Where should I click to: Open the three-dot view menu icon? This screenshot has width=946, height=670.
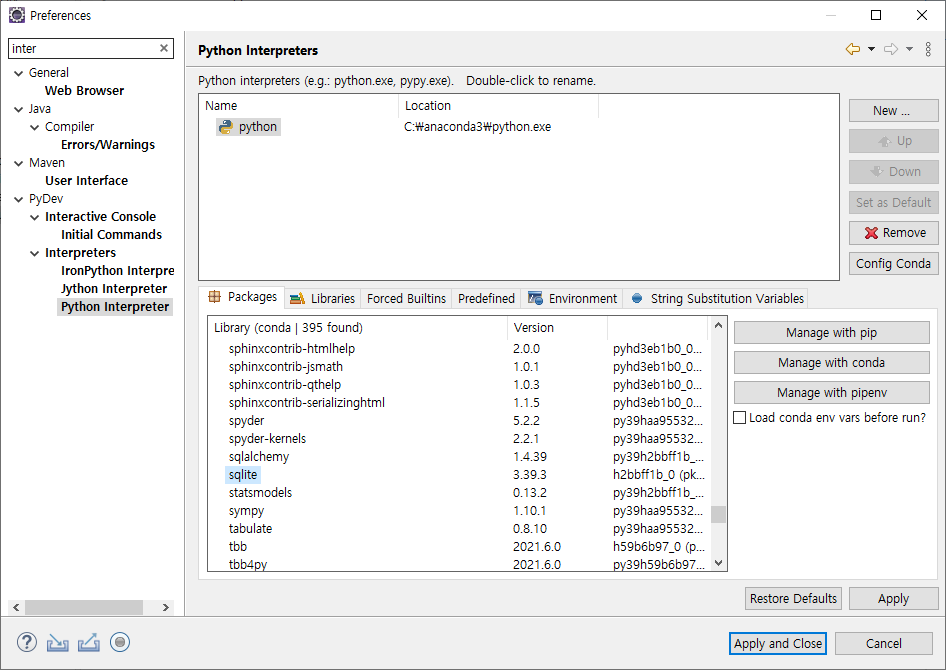pos(928,49)
